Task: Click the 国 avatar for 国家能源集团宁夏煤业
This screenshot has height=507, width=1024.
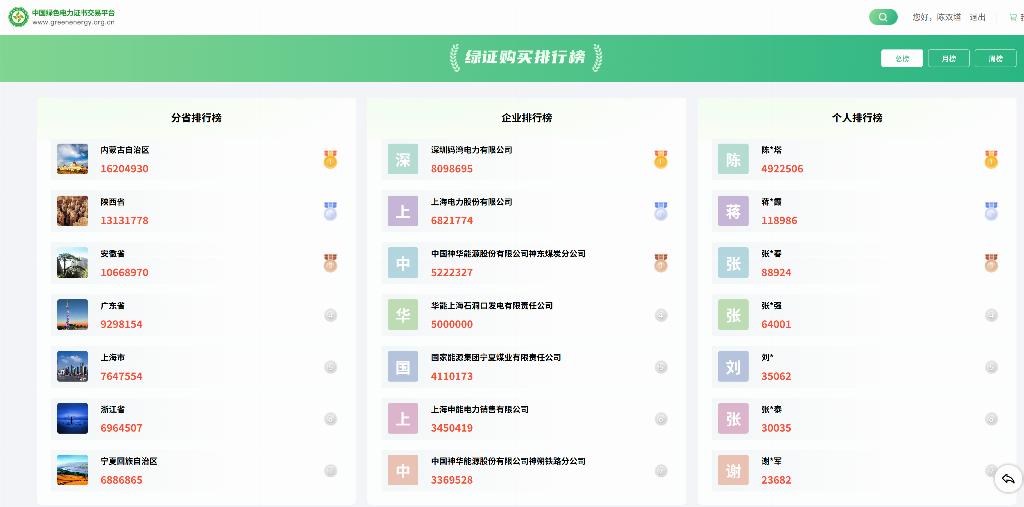Action: click(403, 367)
